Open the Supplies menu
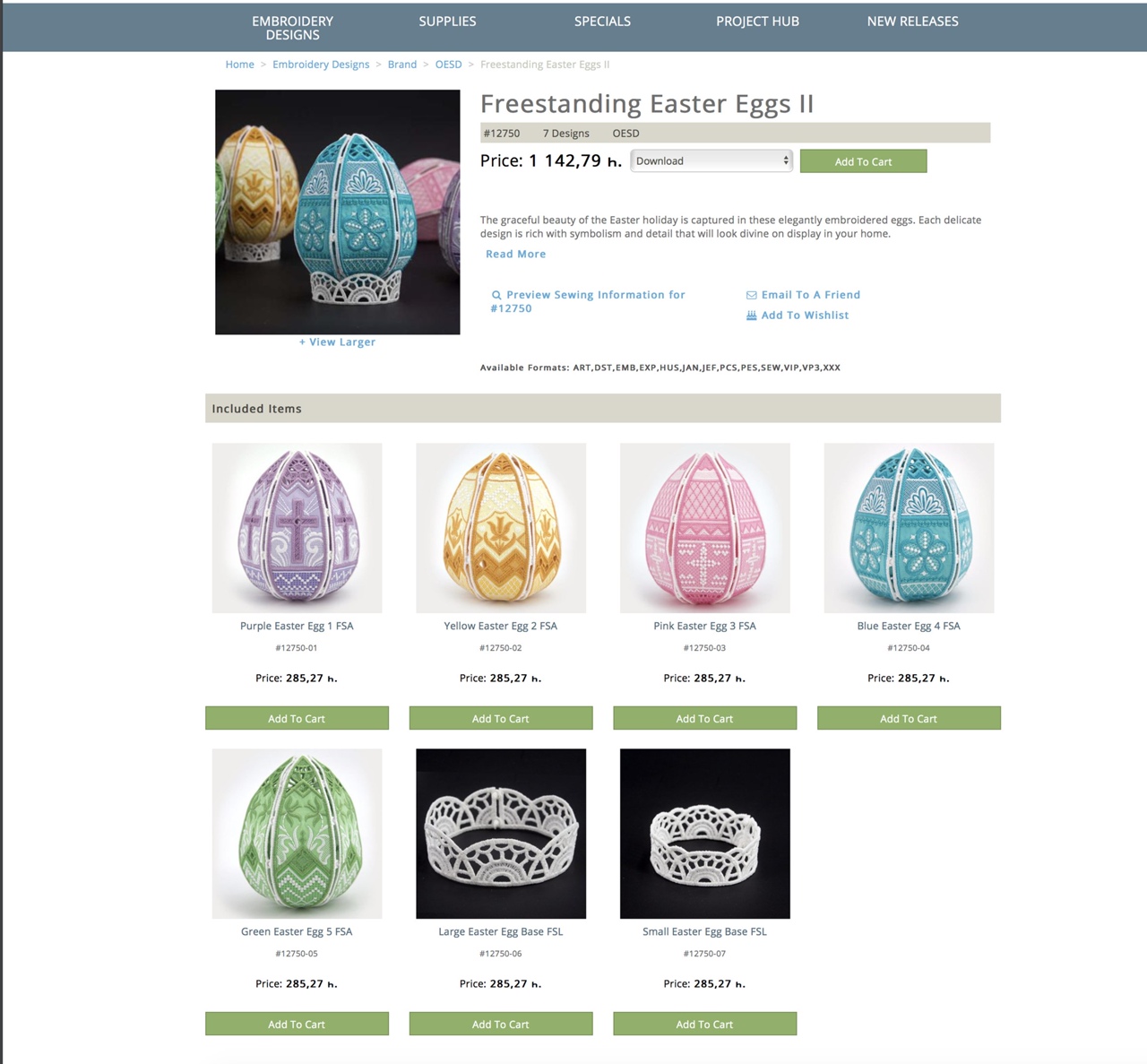 click(447, 22)
